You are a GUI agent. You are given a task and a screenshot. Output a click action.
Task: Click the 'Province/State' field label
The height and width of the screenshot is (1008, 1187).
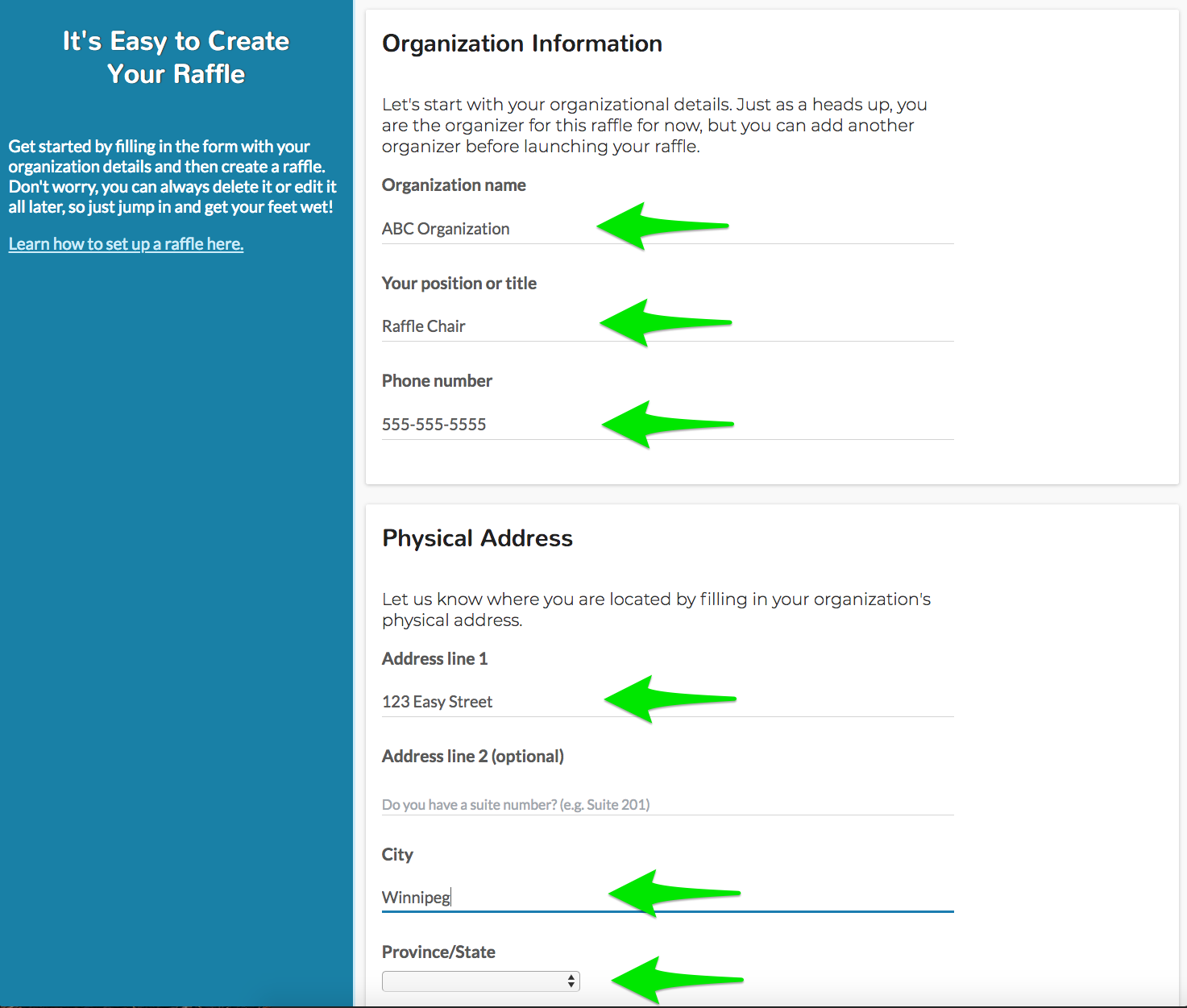tap(438, 952)
